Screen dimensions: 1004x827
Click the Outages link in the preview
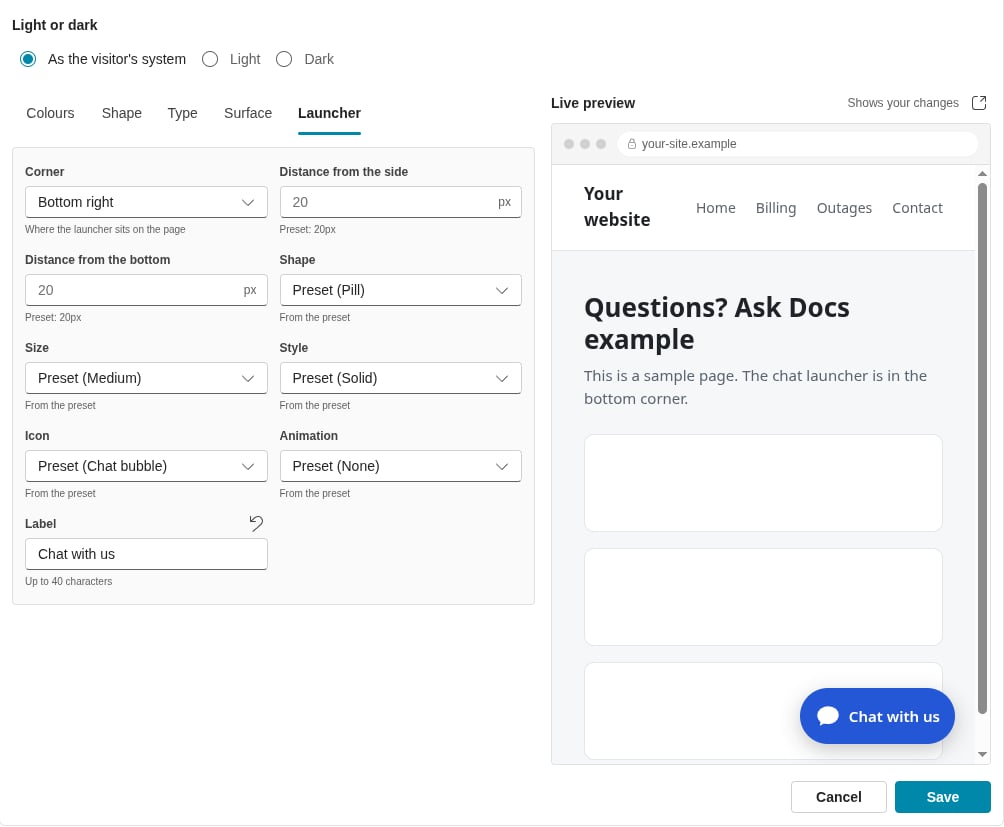tap(845, 208)
